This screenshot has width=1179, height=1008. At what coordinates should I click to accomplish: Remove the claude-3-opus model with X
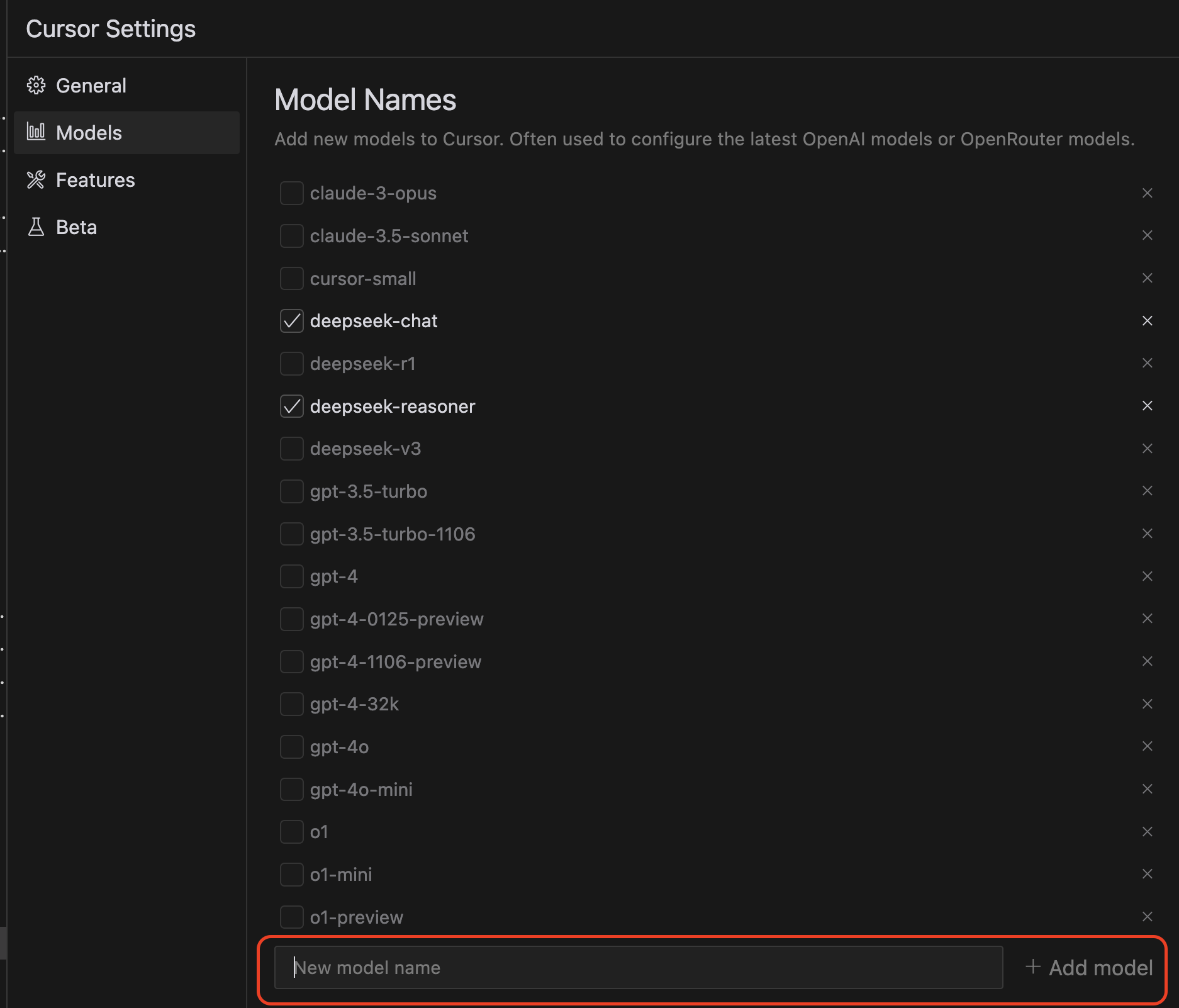pyautogui.click(x=1147, y=193)
